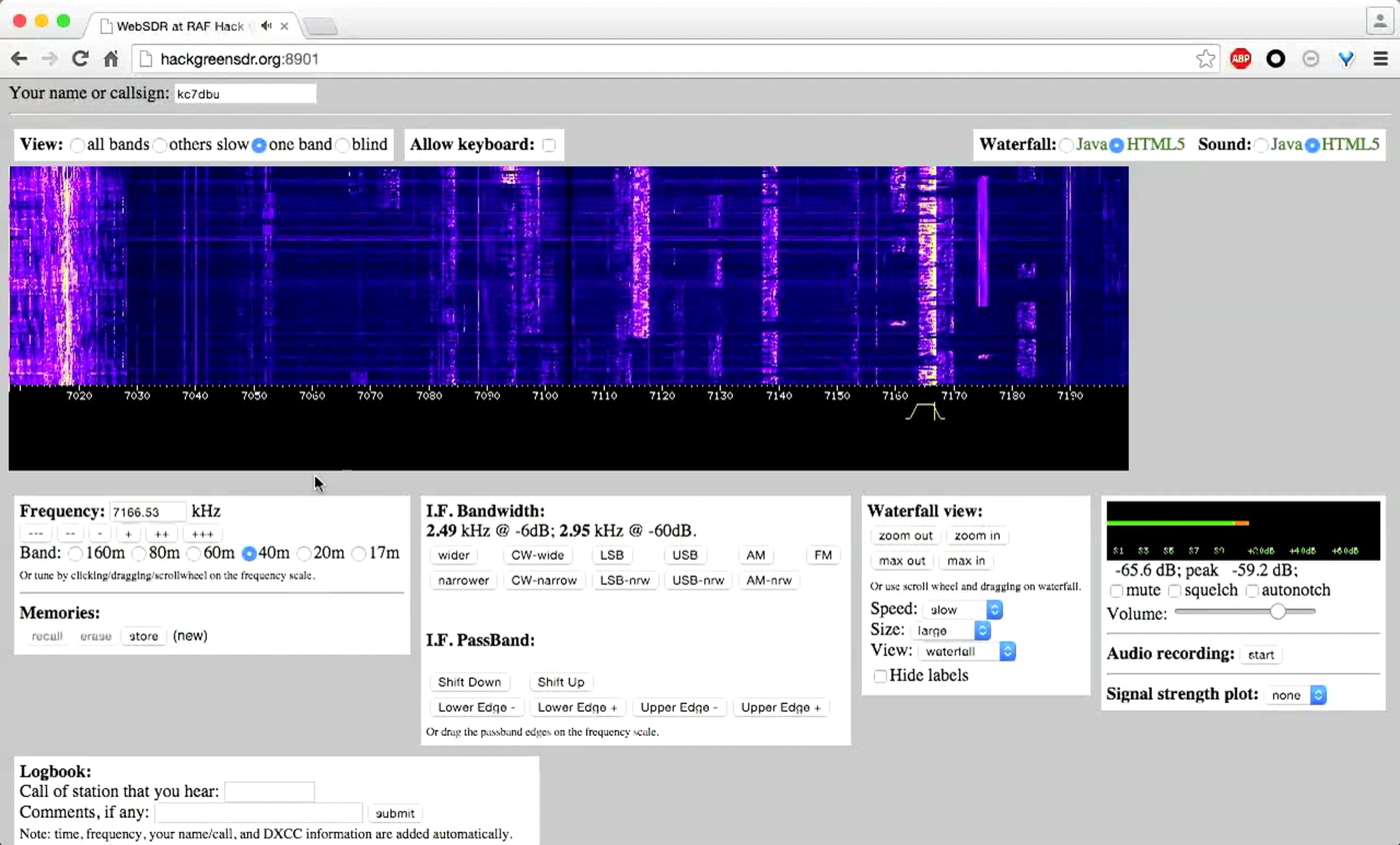
Task: Click the tab audio speaker icon
Action: (x=267, y=26)
